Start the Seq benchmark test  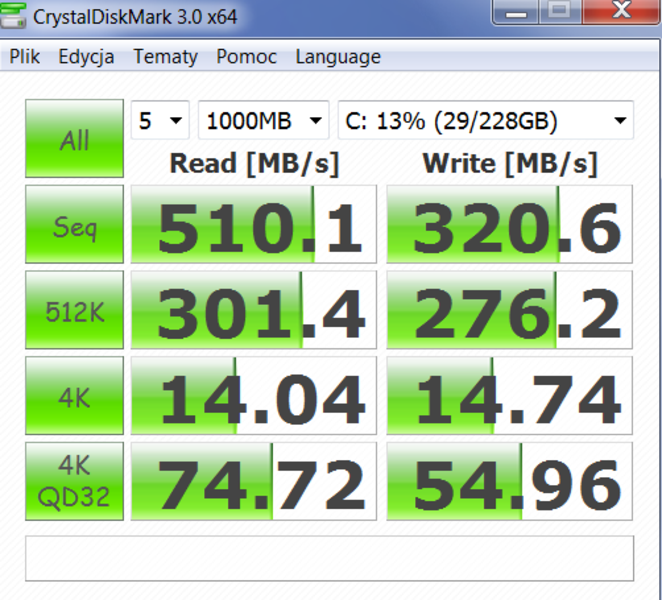pos(74,224)
